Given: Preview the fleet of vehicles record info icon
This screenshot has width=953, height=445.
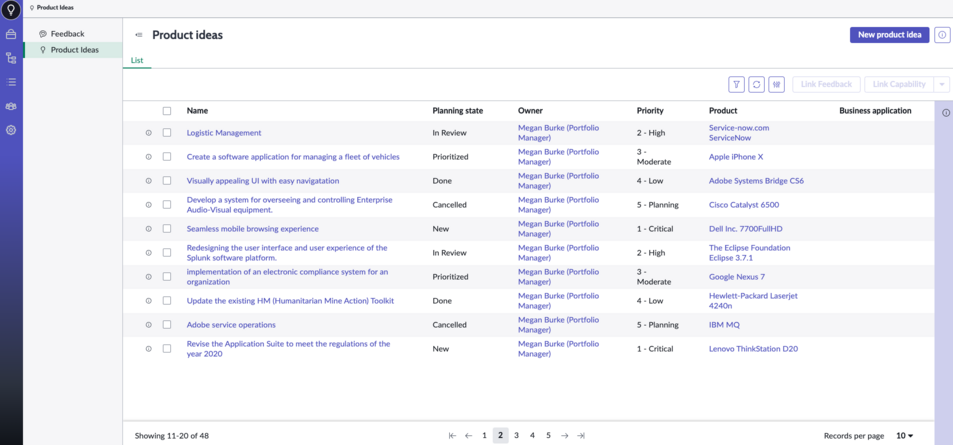Looking at the screenshot, I should coord(148,157).
